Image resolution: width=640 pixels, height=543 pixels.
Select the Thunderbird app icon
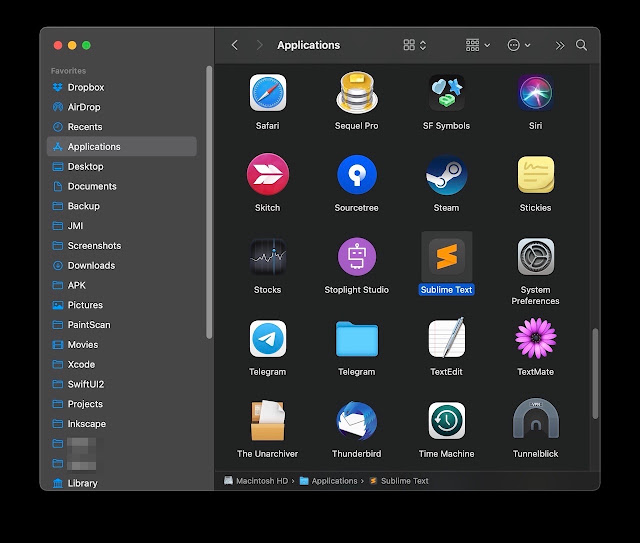click(x=357, y=421)
